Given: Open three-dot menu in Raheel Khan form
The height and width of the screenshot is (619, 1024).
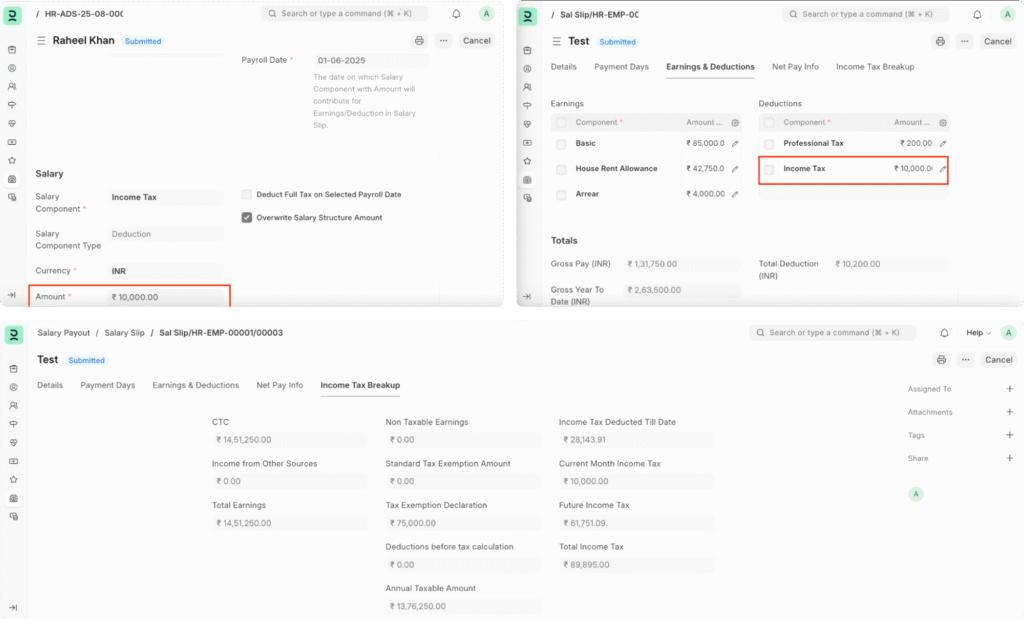Looking at the screenshot, I should coord(444,41).
